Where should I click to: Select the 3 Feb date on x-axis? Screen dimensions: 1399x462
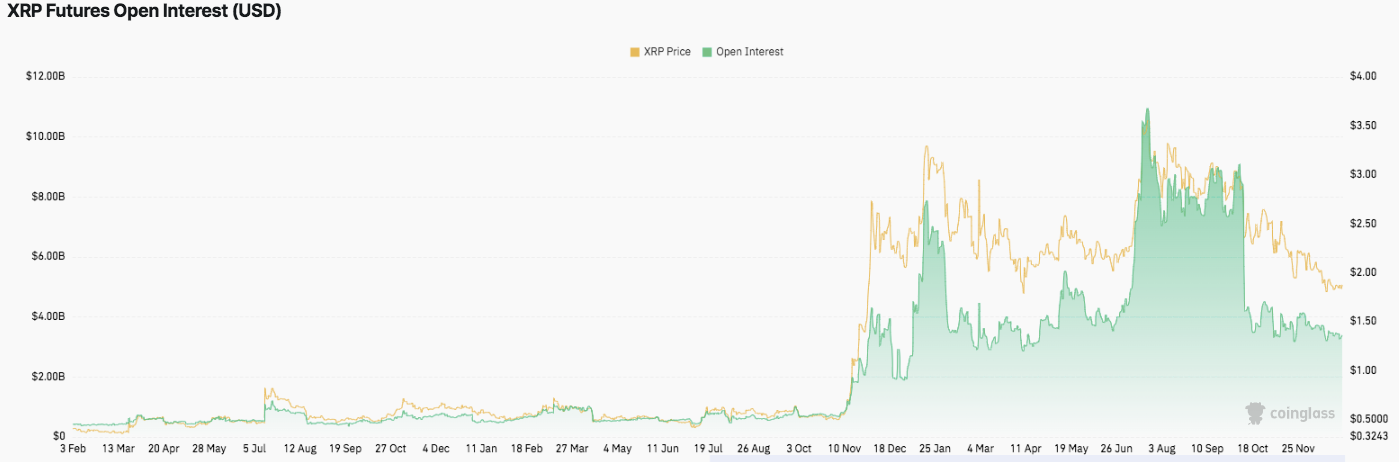[74, 450]
